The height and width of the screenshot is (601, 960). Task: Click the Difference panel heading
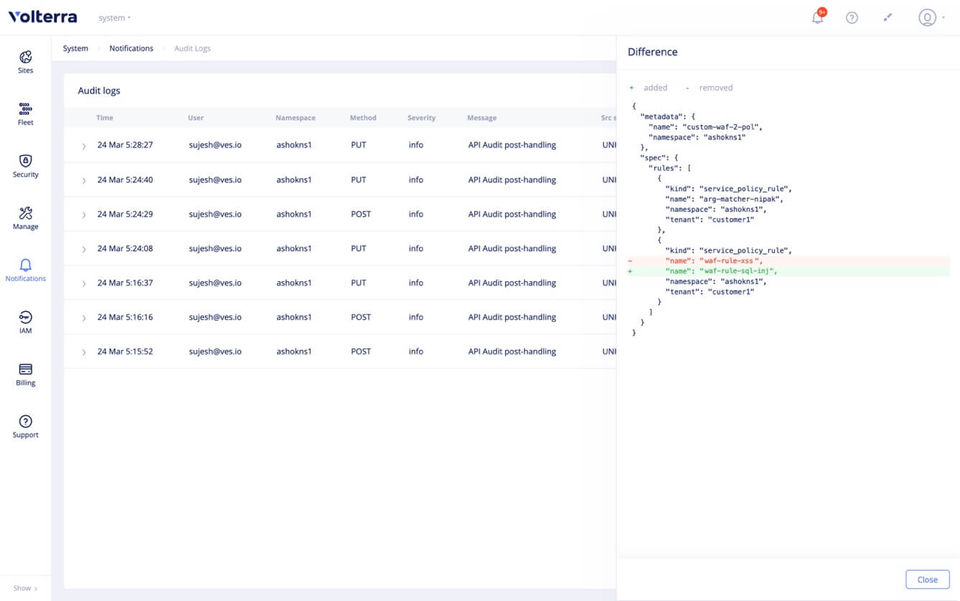653,52
